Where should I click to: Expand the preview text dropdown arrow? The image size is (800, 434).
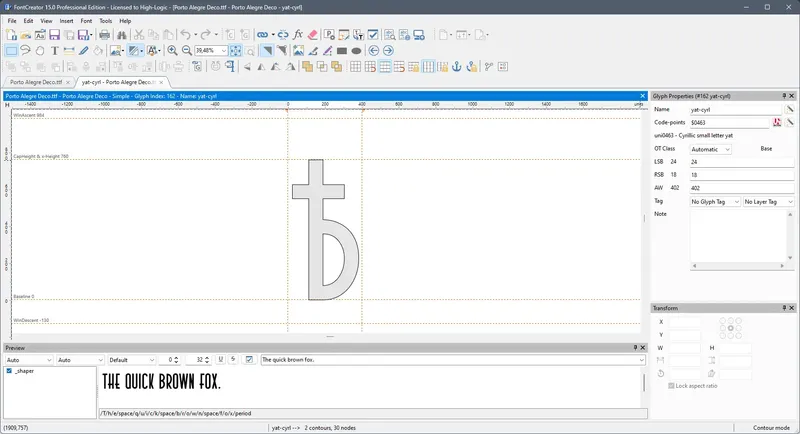tap(641, 360)
